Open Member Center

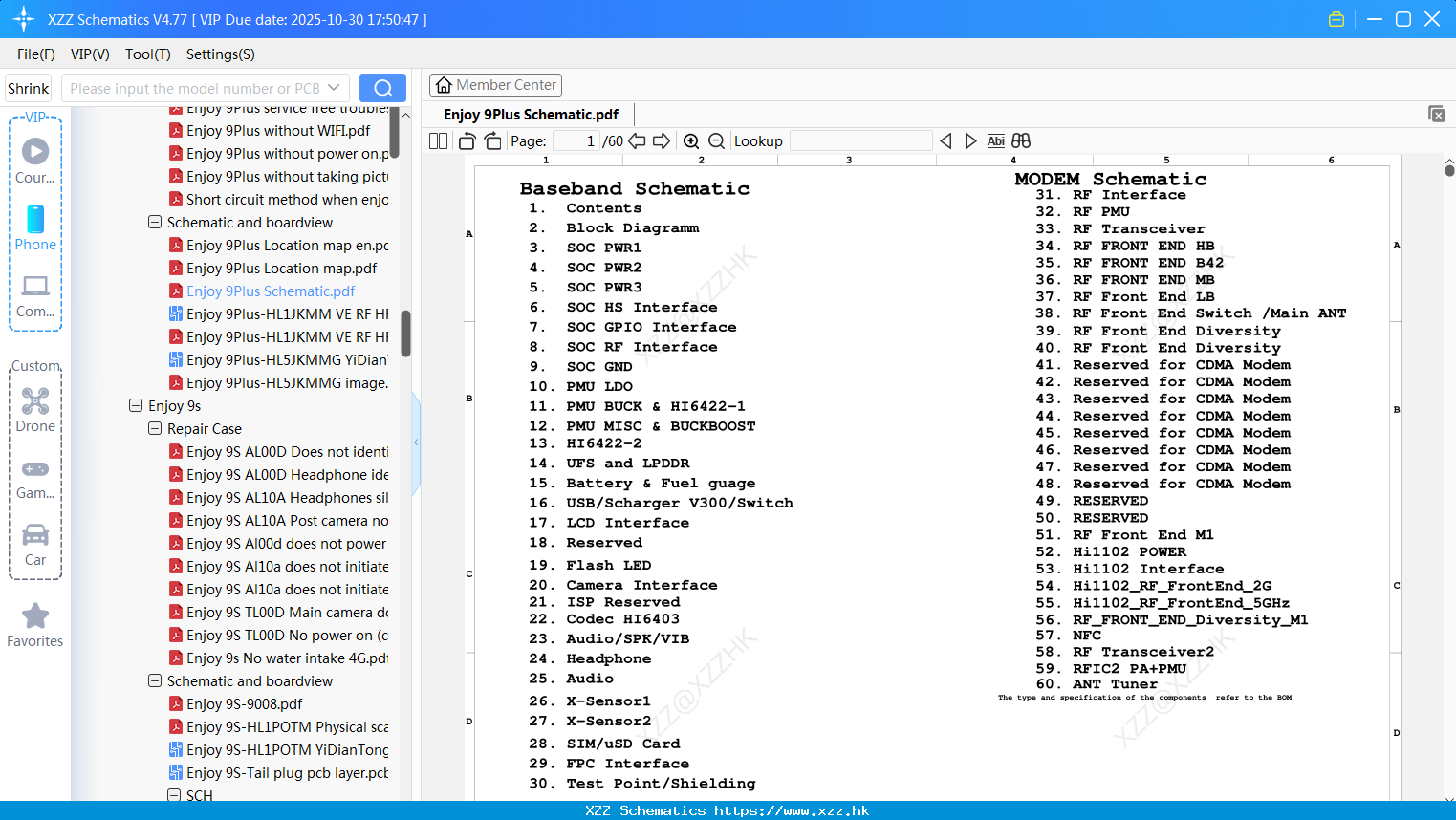[x=495, y=85]
